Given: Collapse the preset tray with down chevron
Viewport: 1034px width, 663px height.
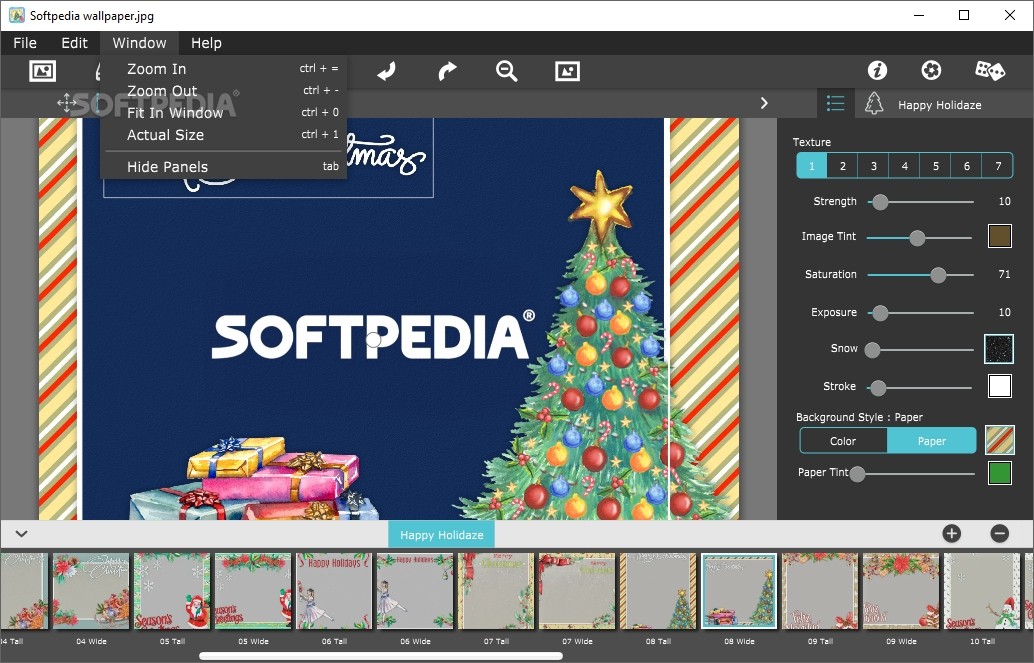Looking at the screenshot, I should (x=21, y=534).
